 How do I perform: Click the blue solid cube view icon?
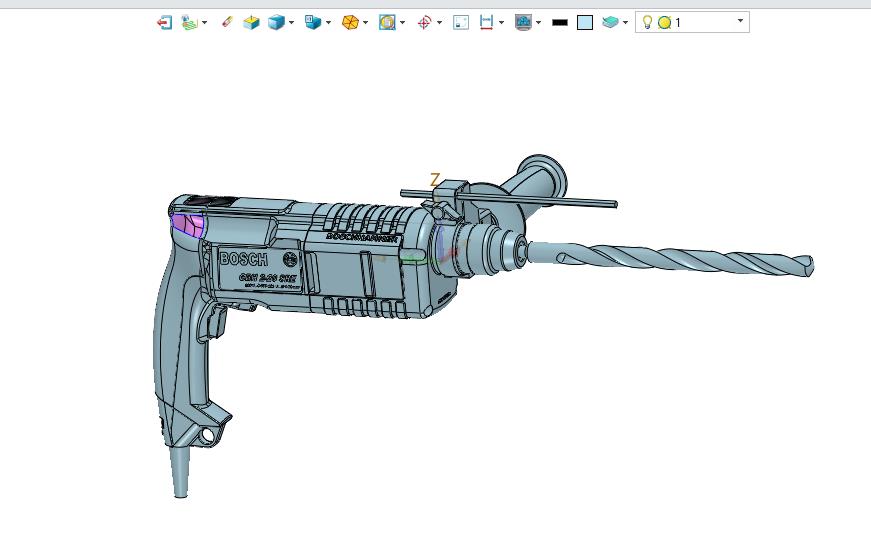276,22
